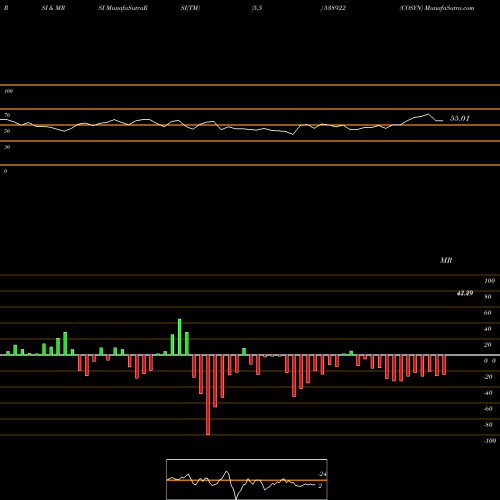
Task: Click the MR axis label -100
Action: click(490, 441)
